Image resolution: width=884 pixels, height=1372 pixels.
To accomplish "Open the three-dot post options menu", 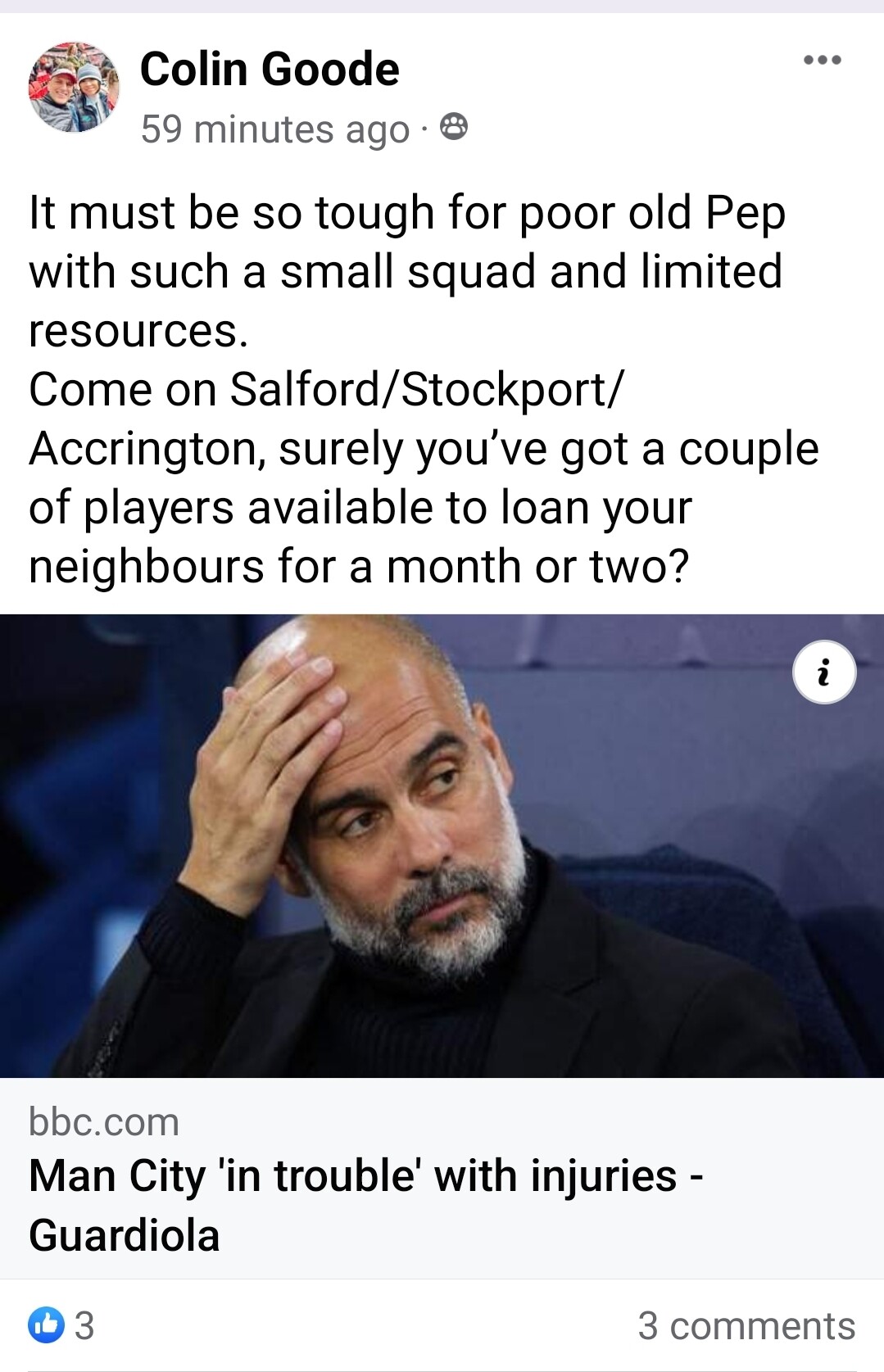I will pyautogui.click(x=823, y=60).
